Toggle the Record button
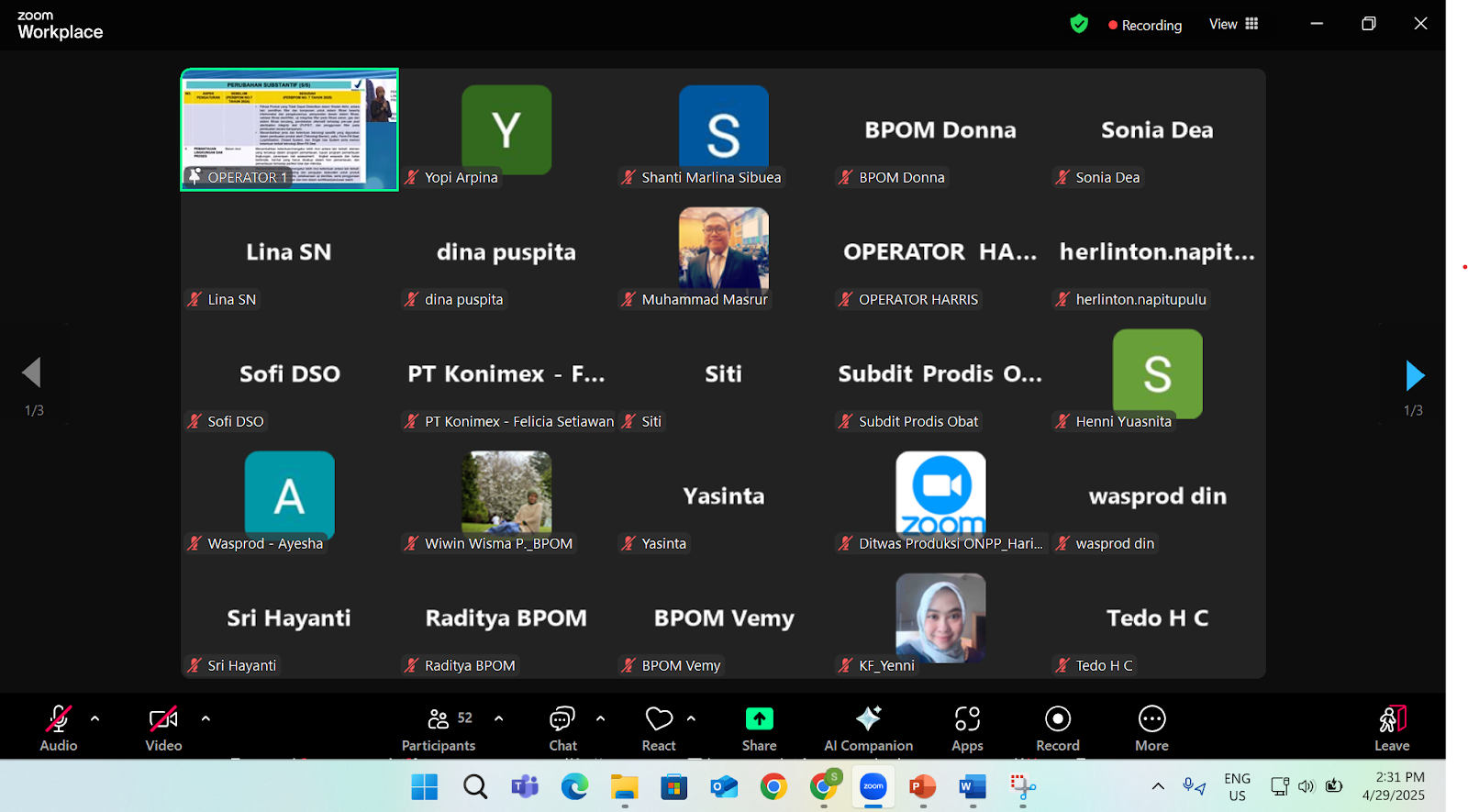1468x812 pixels. point(1057,729)
